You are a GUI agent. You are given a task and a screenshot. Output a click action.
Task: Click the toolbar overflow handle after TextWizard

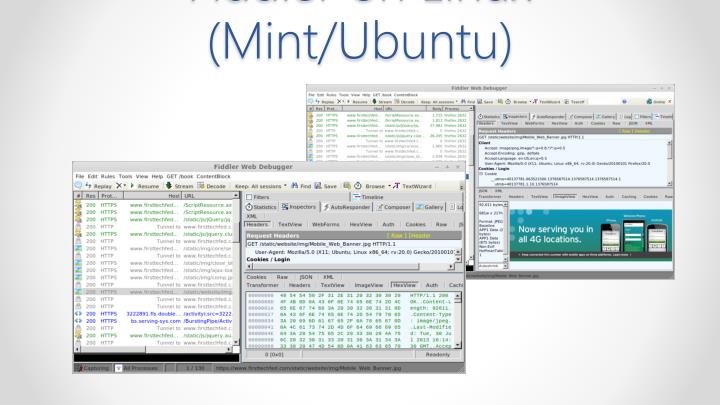[x=461, y=186]
